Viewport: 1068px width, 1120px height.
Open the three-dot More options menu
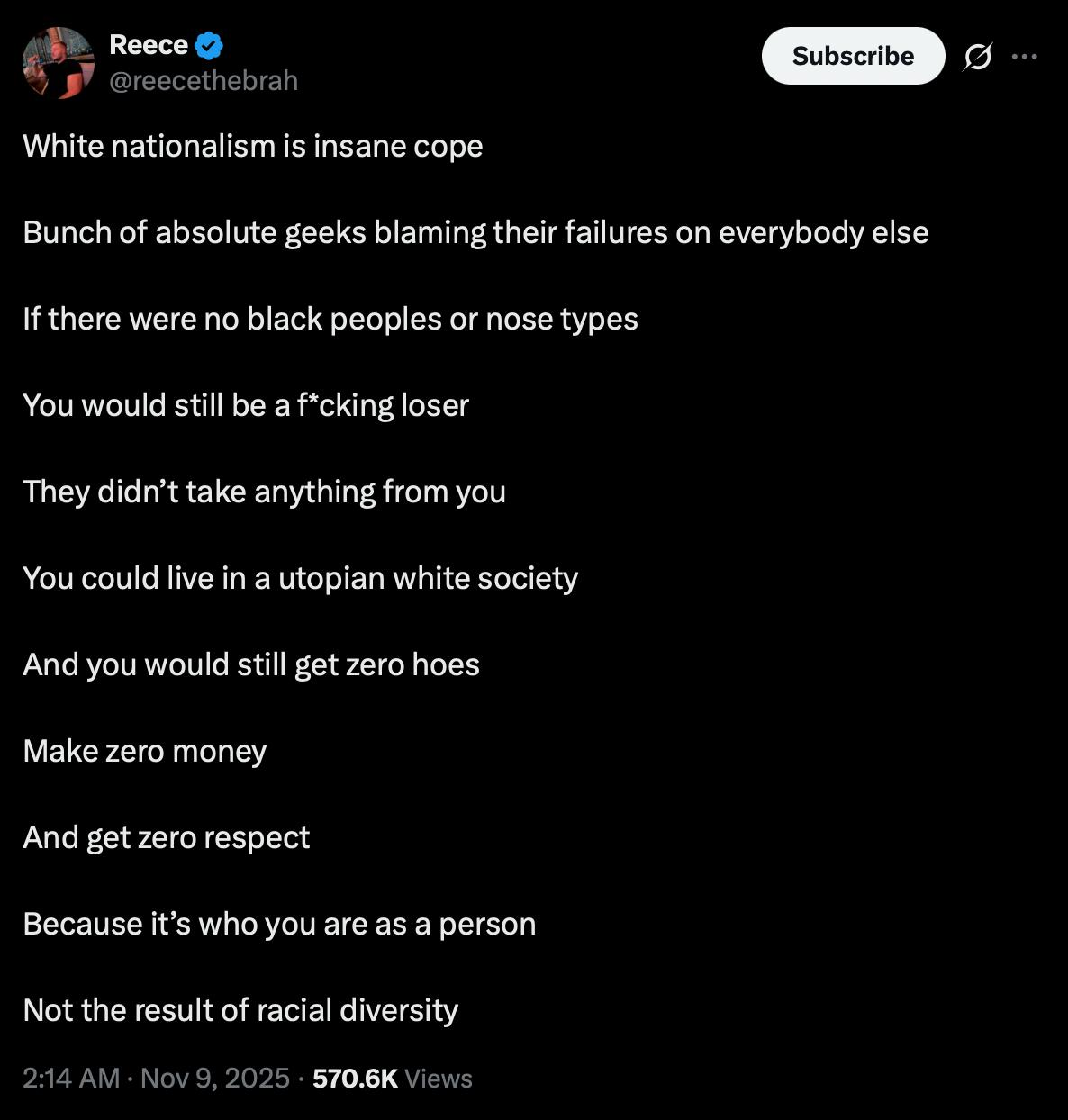pyautogui.click(x=1024, y=57)
